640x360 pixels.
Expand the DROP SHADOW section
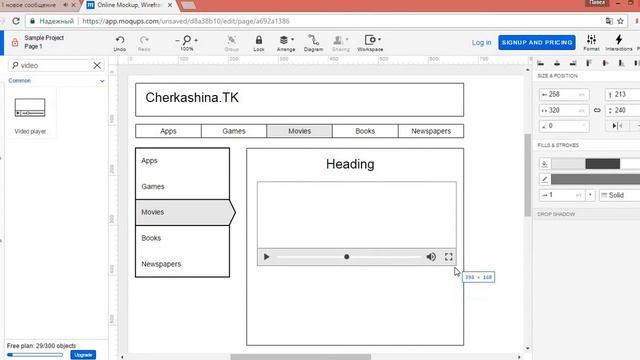[x=556, y=214]
